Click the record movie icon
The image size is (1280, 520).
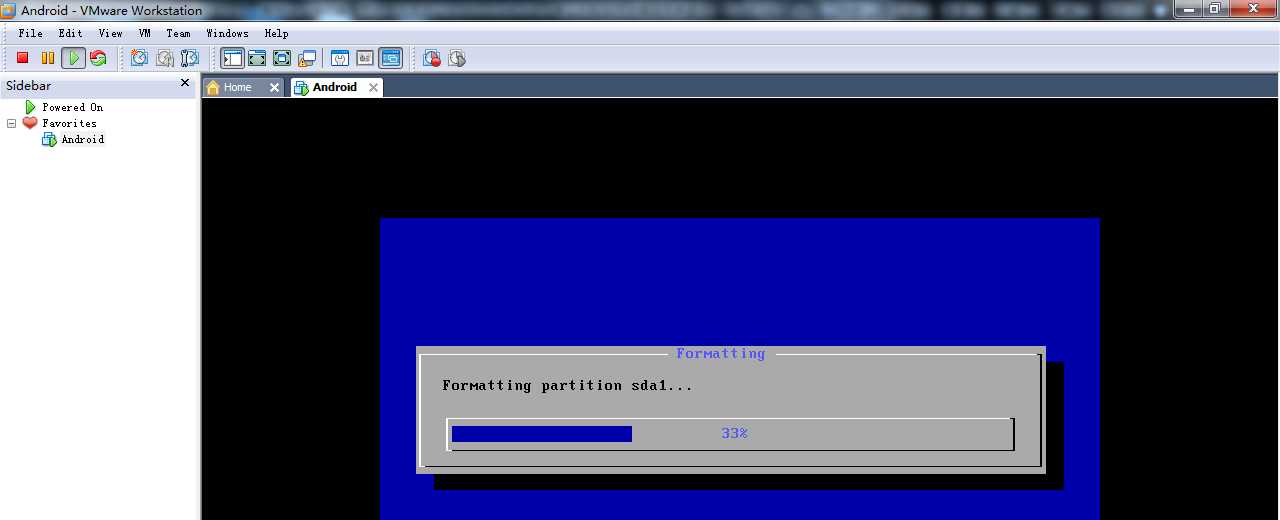432,58
